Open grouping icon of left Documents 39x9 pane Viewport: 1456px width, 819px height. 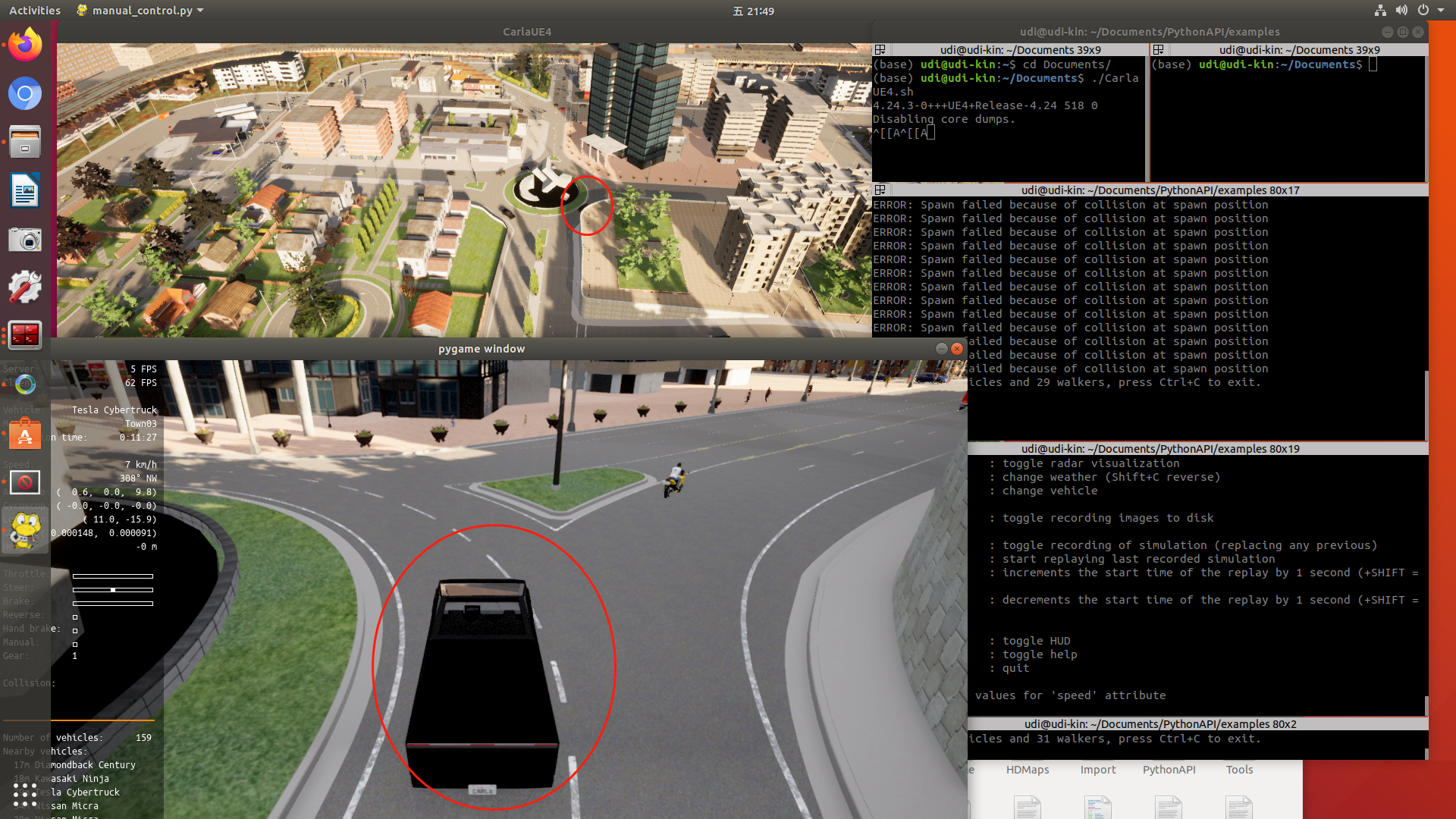[880, 50]
